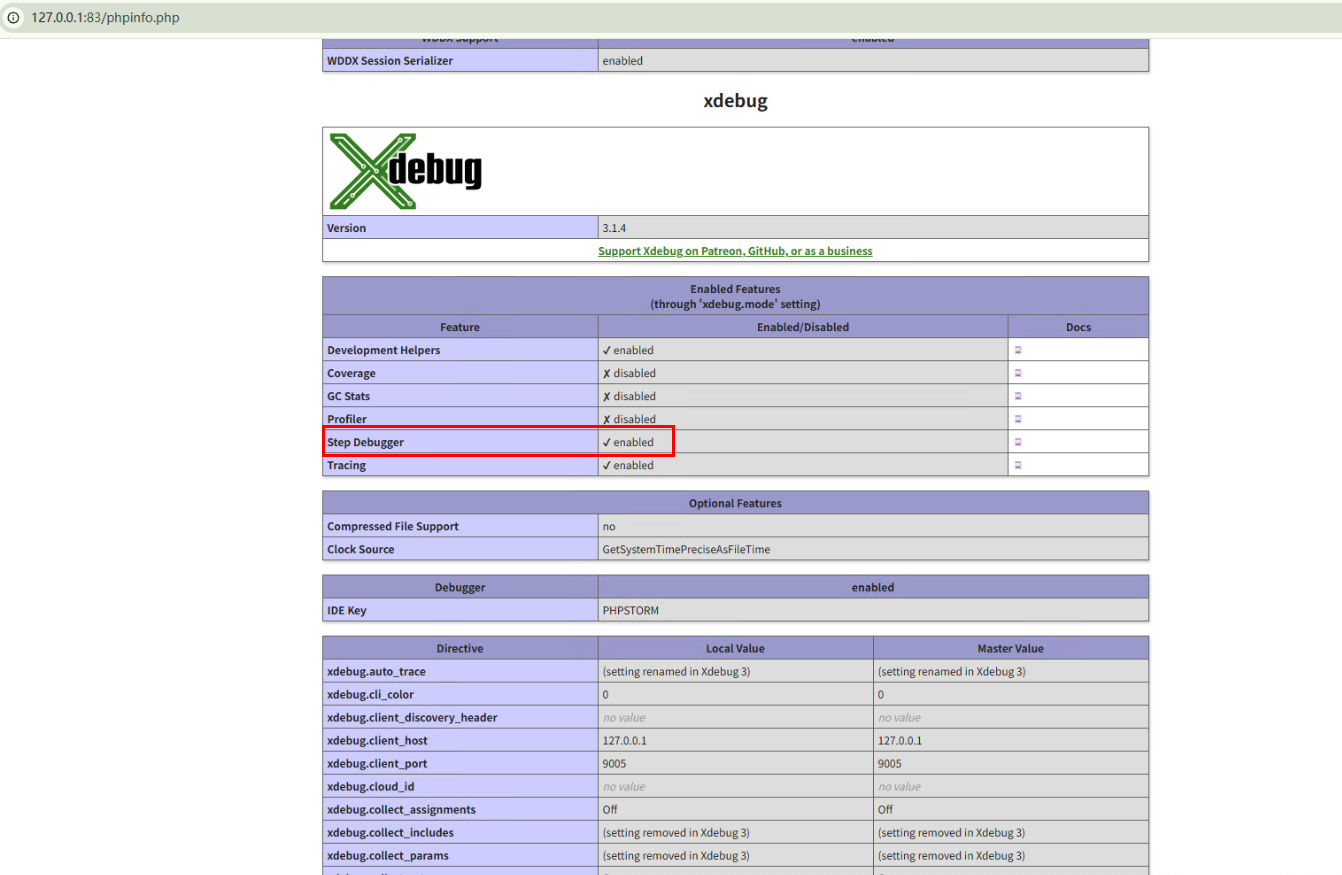Viewport: 1342px width, 875px height.
Task: Click the xdebug.collect_params directive
Action: click(387, 855)
